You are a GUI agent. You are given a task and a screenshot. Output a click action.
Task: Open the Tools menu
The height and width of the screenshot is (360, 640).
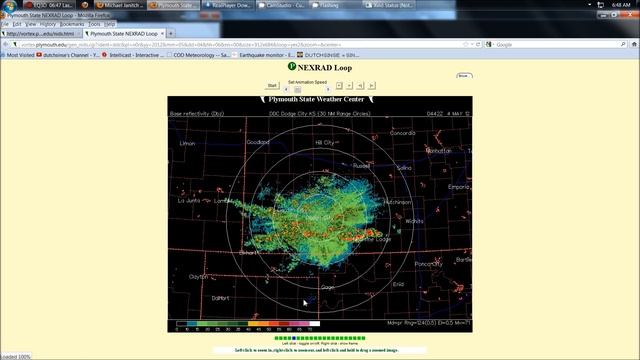click(94, 24)
